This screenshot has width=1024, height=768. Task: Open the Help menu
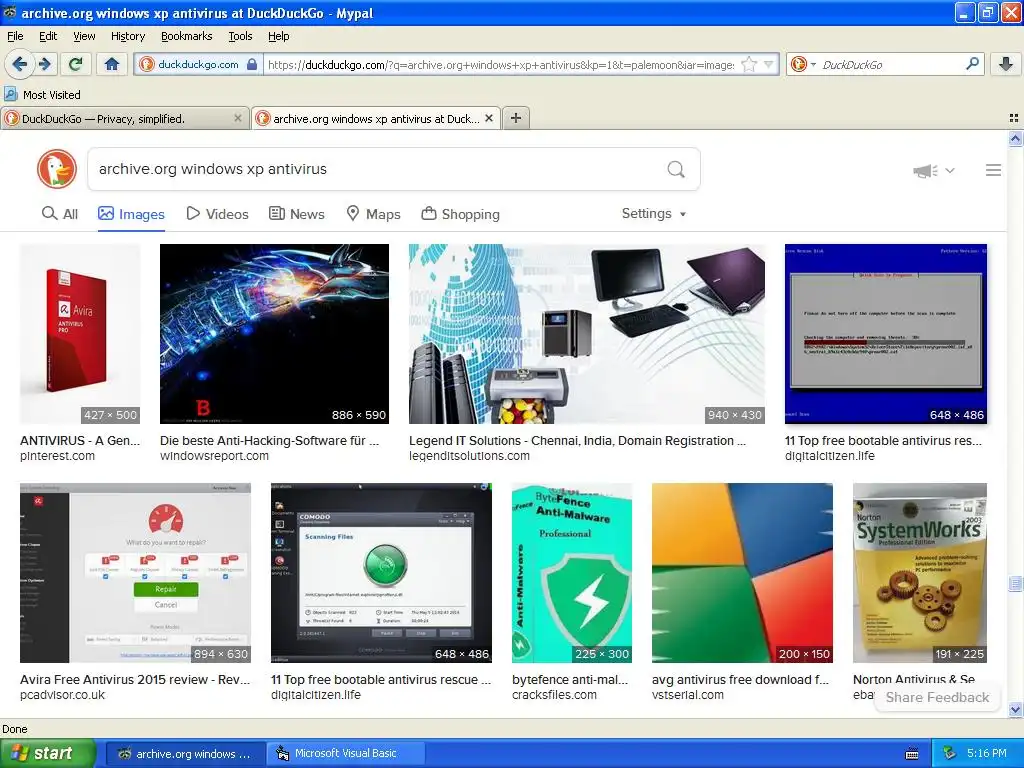(x=278, y=36)
